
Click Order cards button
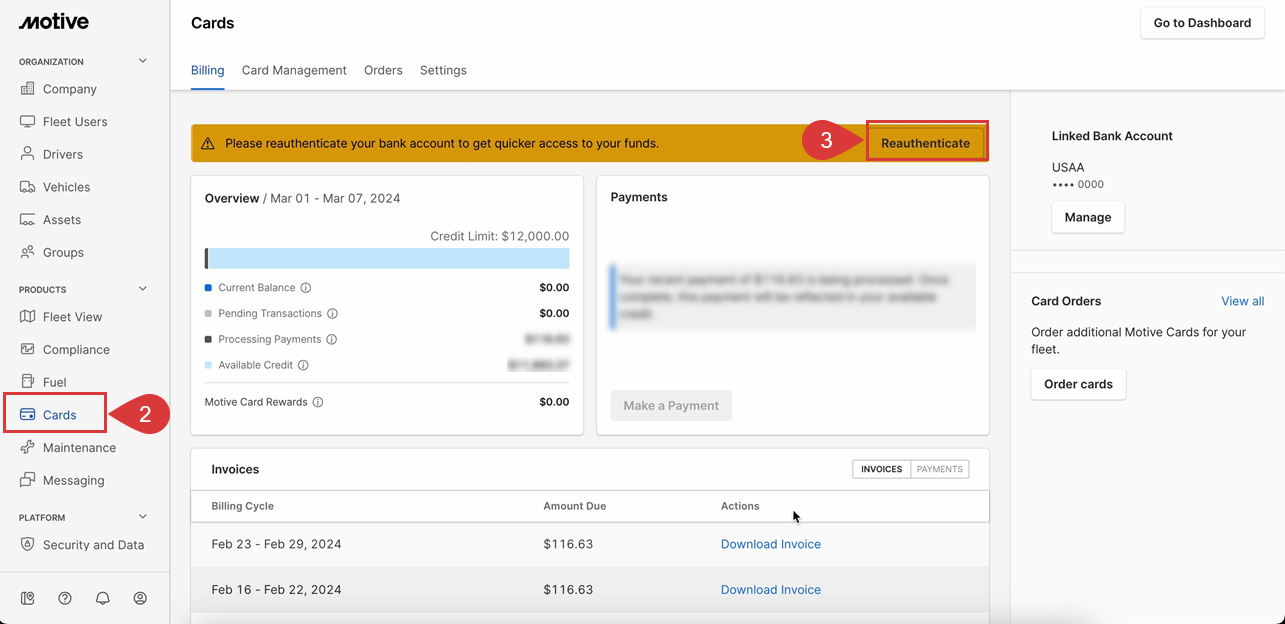click(1078, 384)
